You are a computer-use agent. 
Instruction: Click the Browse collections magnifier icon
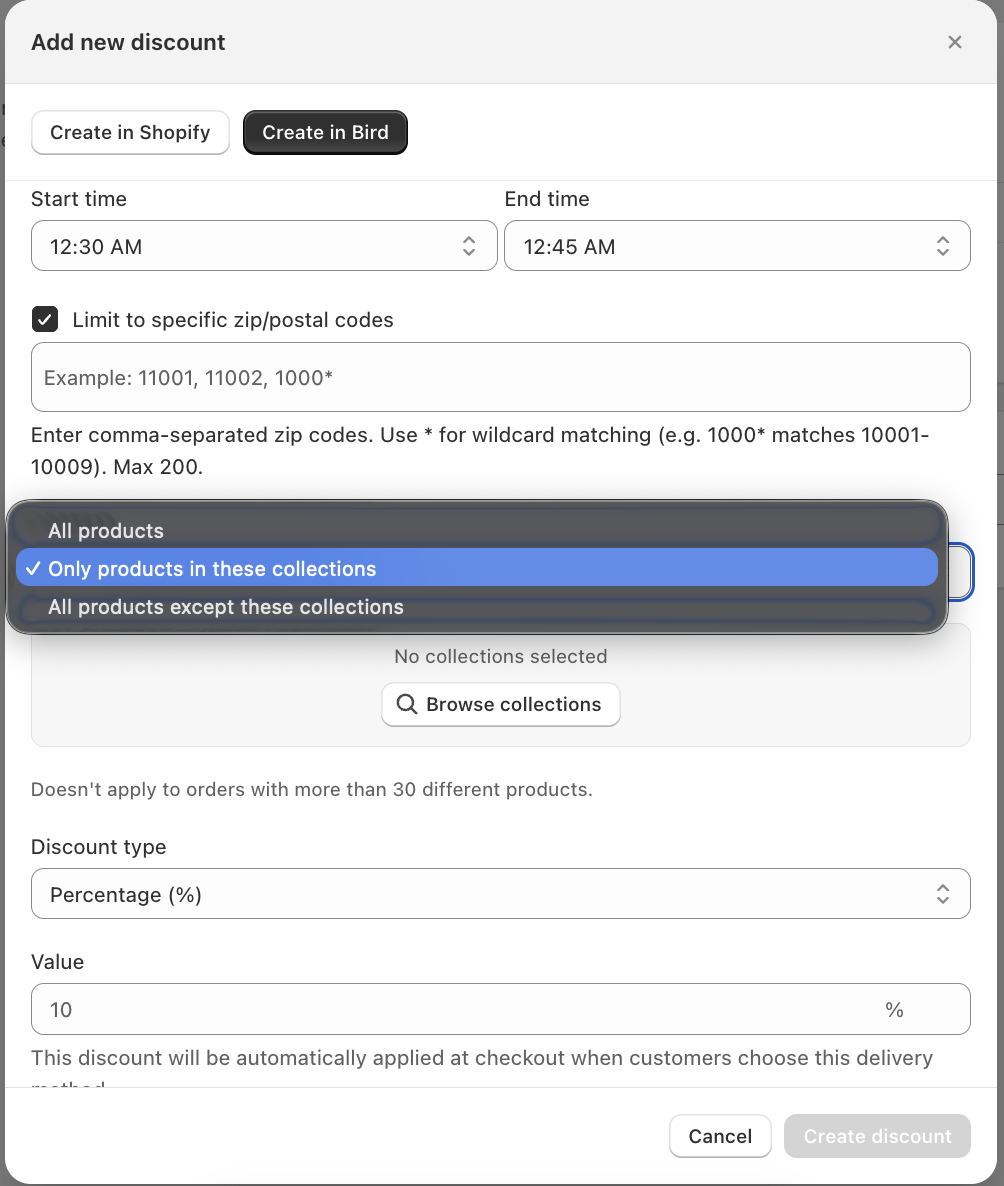[407, 704]
